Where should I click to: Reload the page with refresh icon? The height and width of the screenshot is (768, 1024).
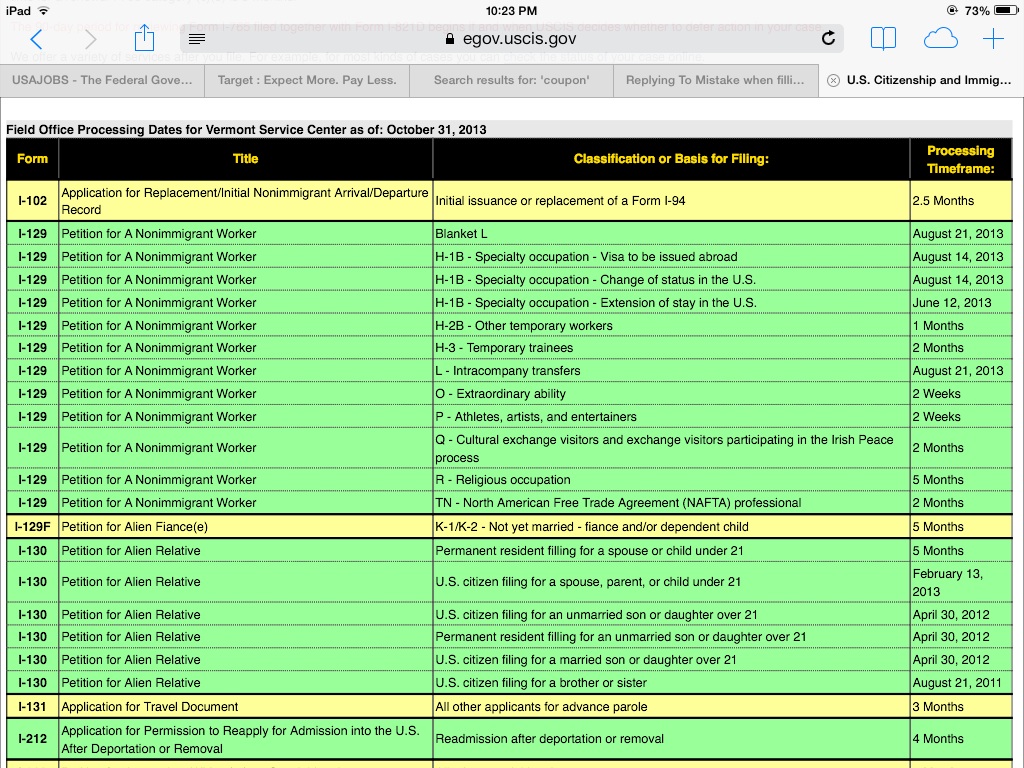coord(828,39)
